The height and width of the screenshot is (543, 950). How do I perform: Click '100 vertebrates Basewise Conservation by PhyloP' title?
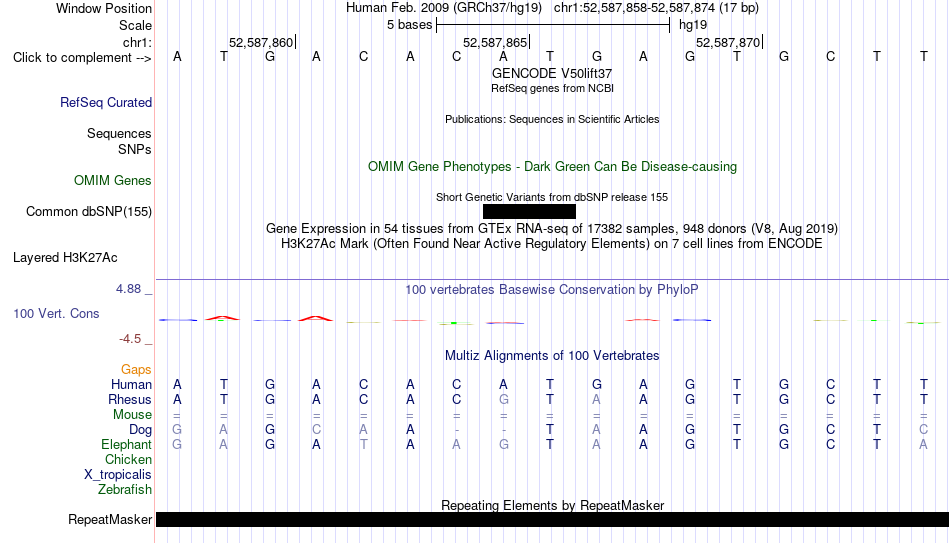tap(552, 290)
